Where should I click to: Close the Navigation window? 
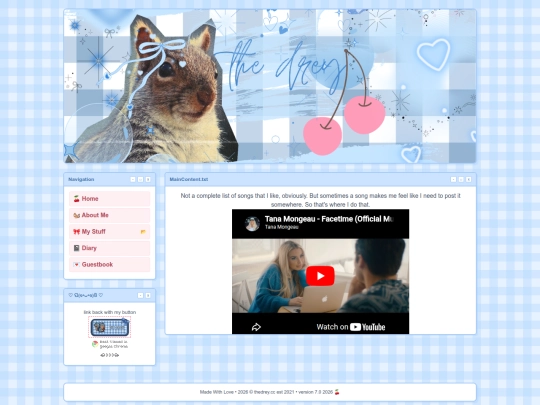pyautogui.click(x=148, y=179)
